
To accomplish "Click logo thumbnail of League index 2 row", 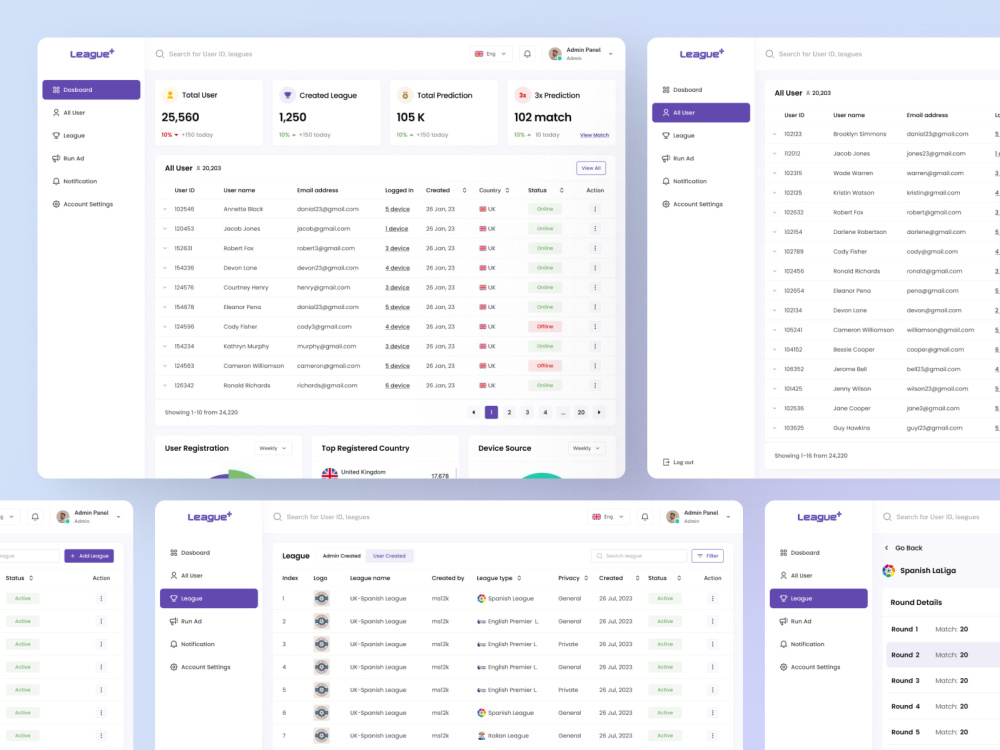I will pos(321,621).
